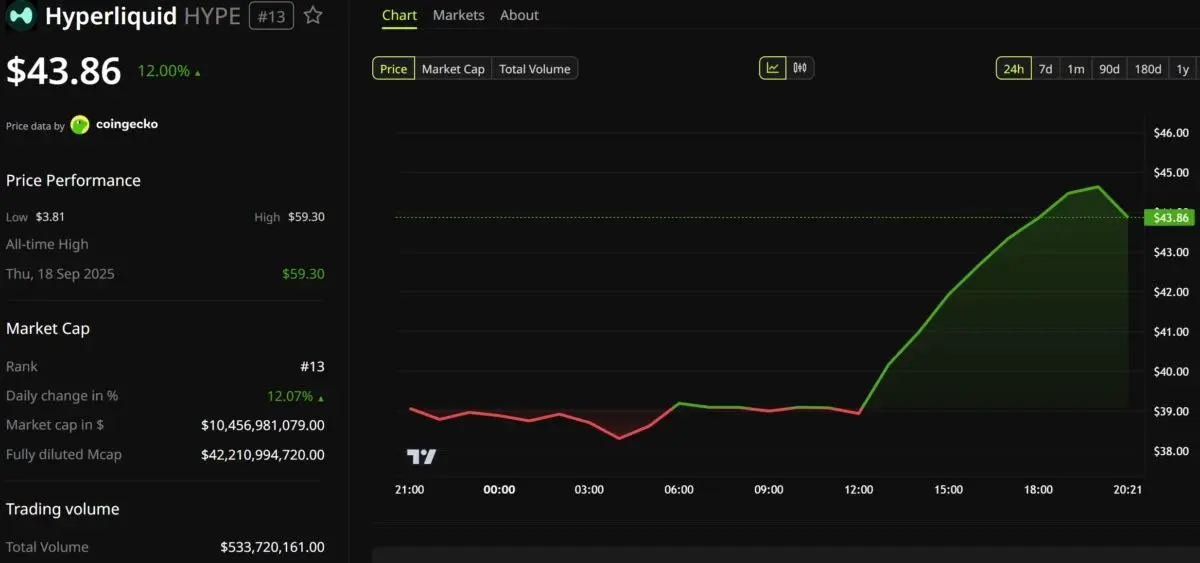
Task: Set chart range to 7d
Action: pos(1045,69)
